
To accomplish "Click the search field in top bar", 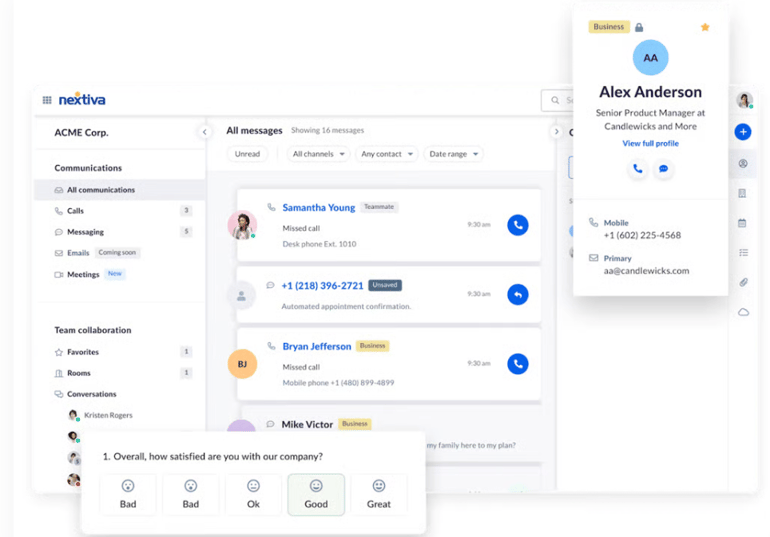I will [x=557, y=100].
